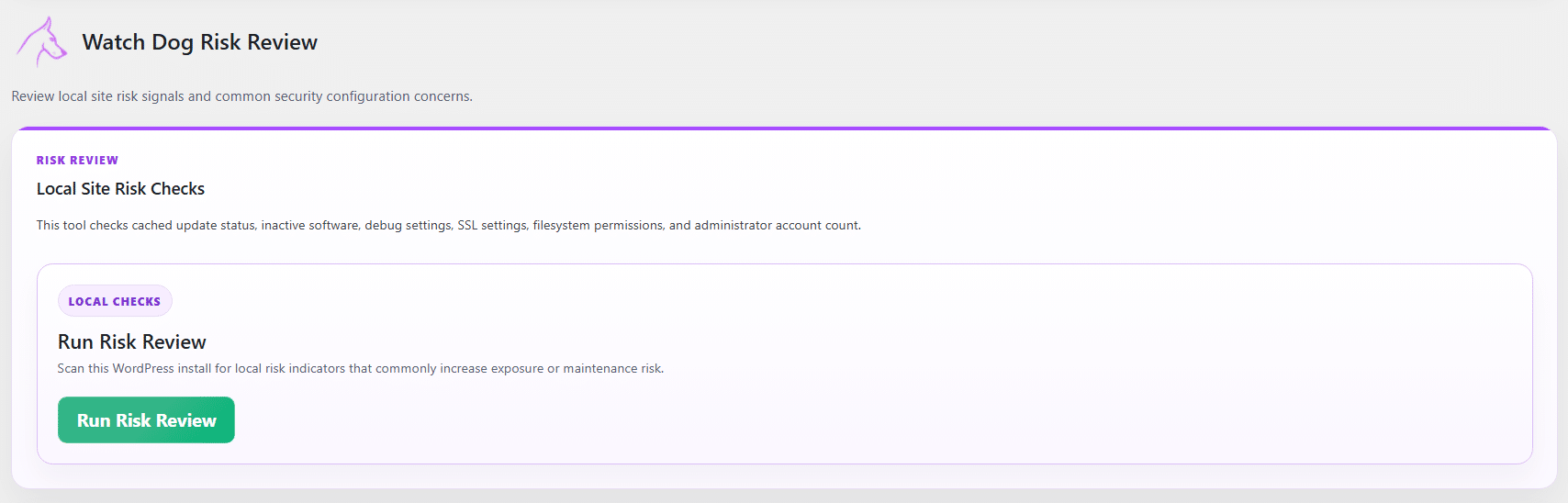Click the Watch Dog Risk Review title
The height and width of the screenshot is (503, 1568).
tap(199, 42)
